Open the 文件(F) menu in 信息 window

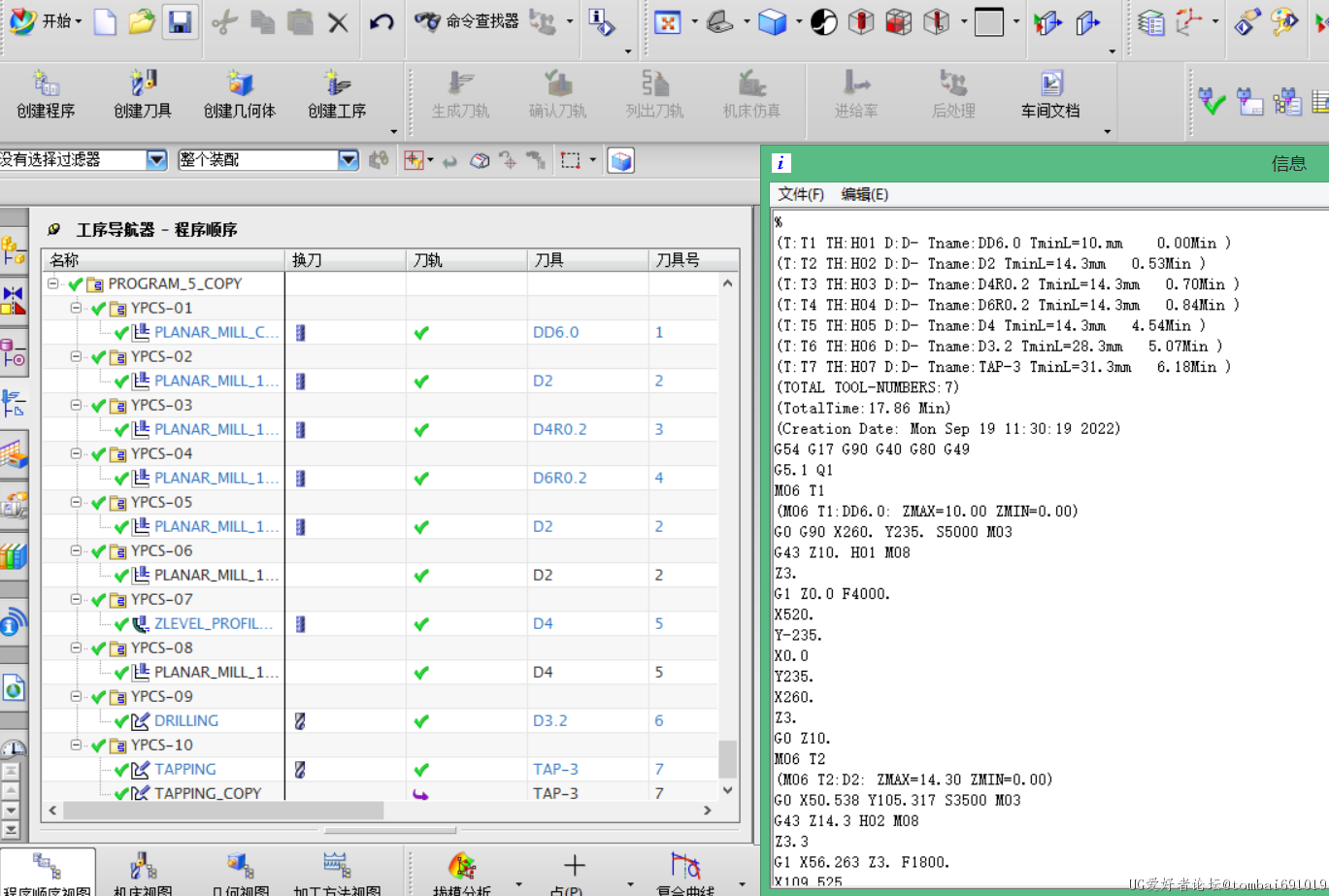pyautogui.click(x=801, y=194)
